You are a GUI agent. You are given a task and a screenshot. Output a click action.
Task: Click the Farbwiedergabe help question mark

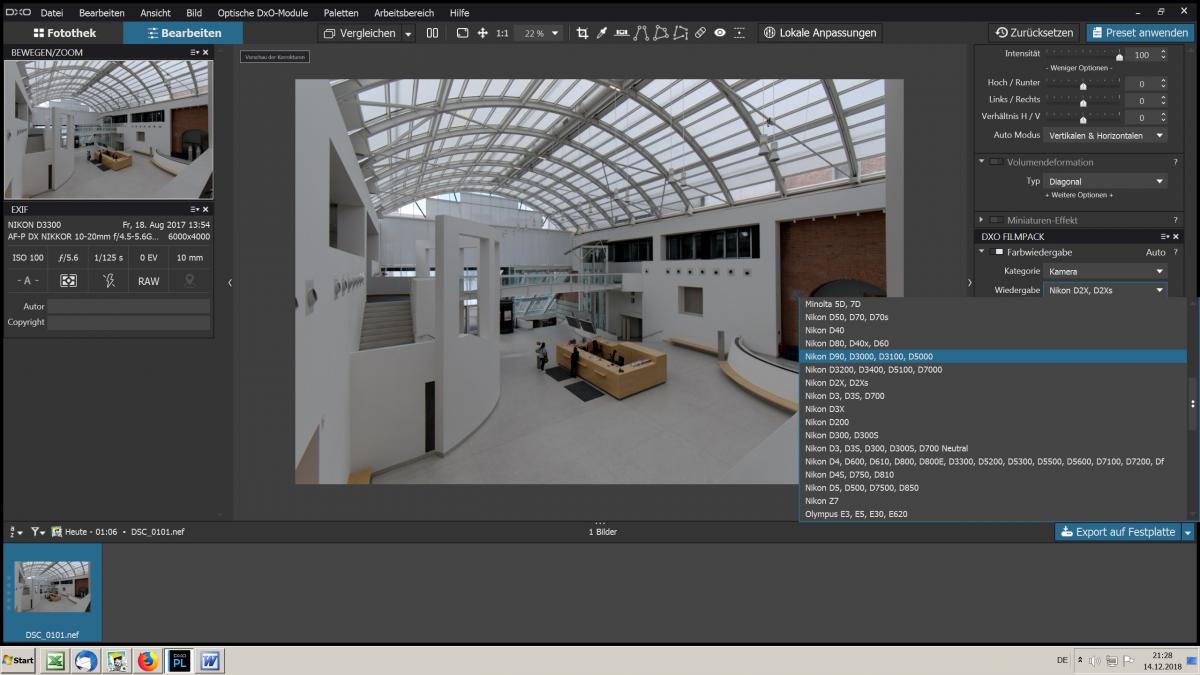pyautogui.click(x=1175, y=252)
